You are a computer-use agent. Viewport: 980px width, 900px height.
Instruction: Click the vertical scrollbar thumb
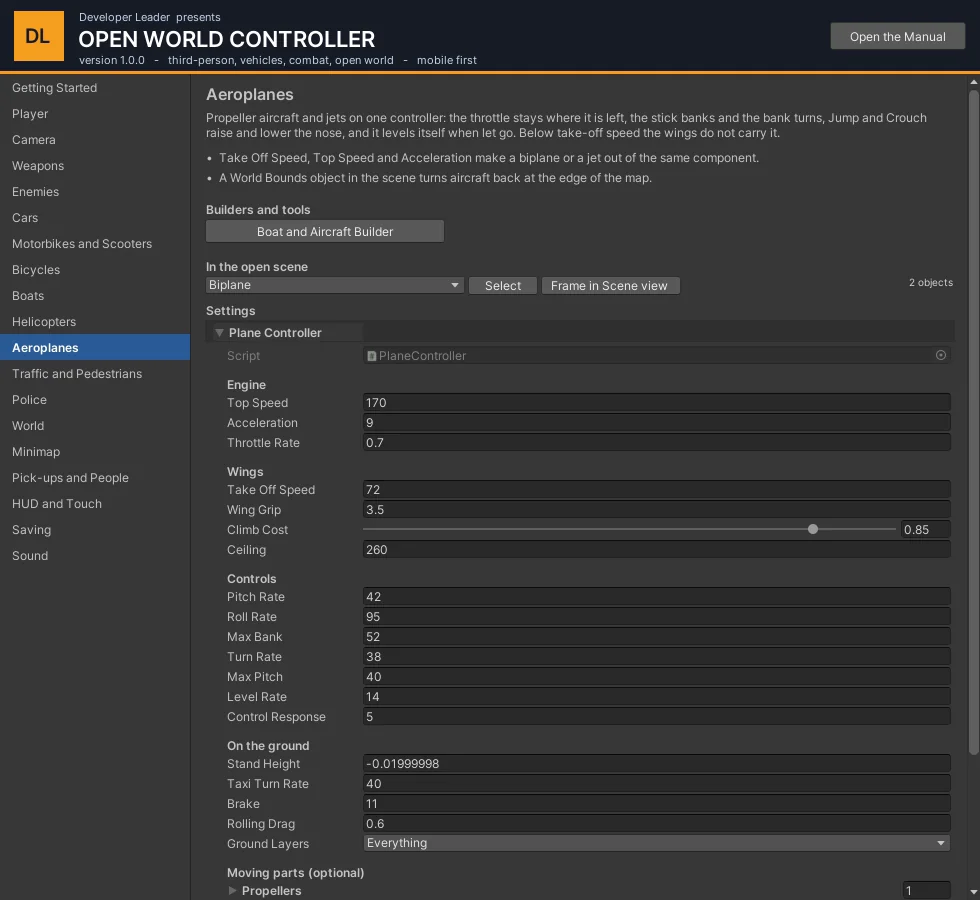(x=974, y=422)
